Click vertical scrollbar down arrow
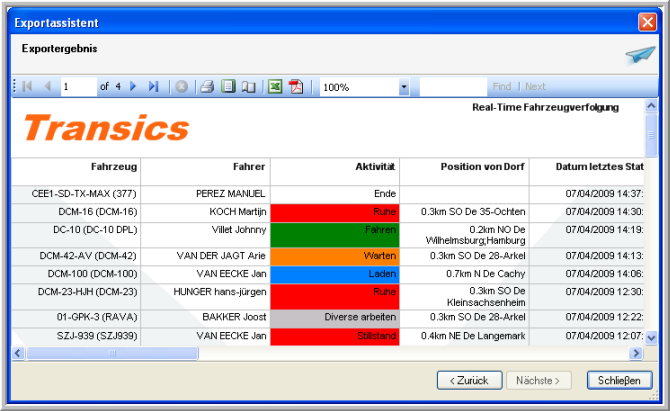This screenshot has width=670, height=411. (651, 338)
